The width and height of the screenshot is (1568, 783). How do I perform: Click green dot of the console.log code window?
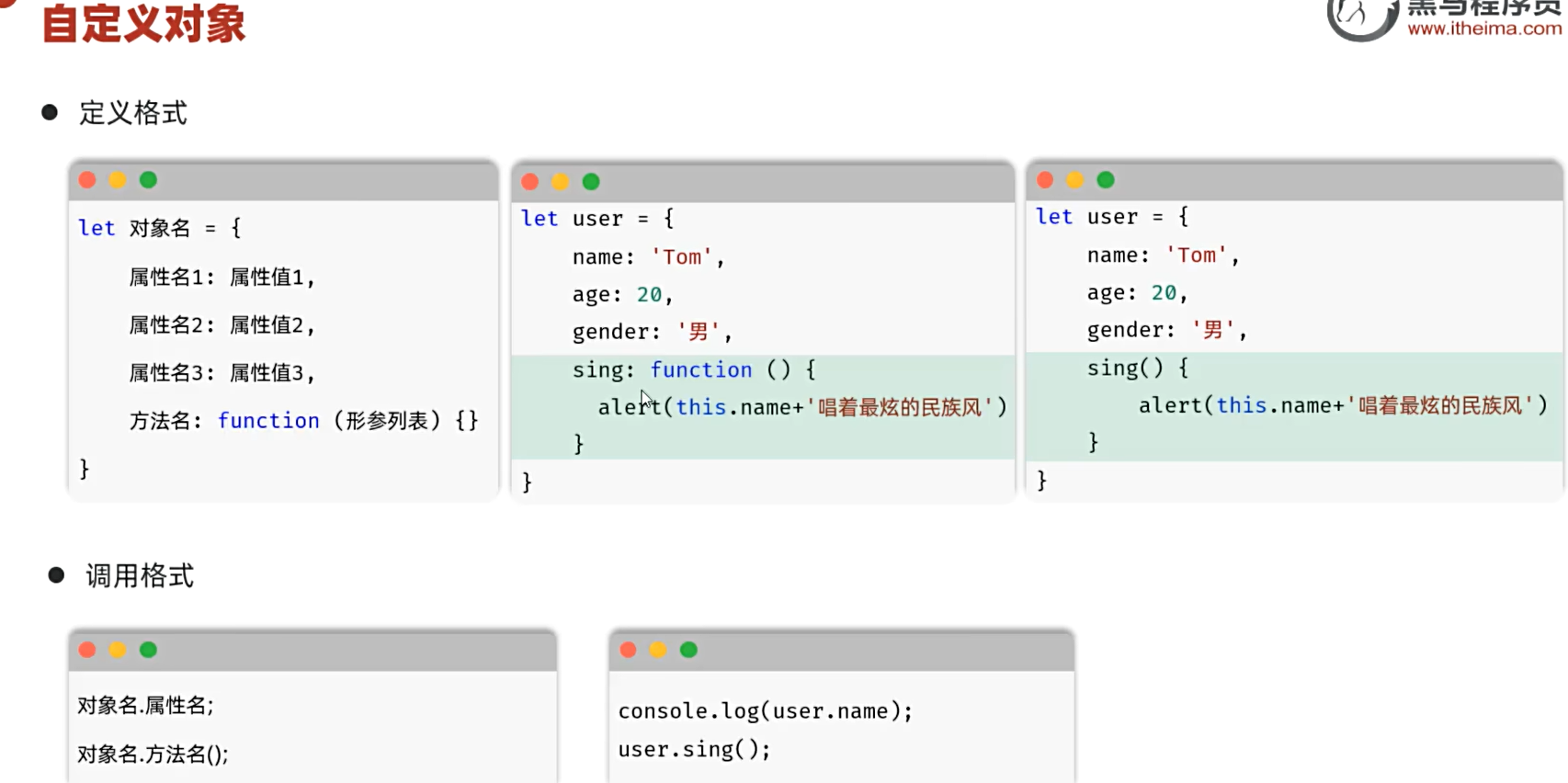[x=688, y=650]
